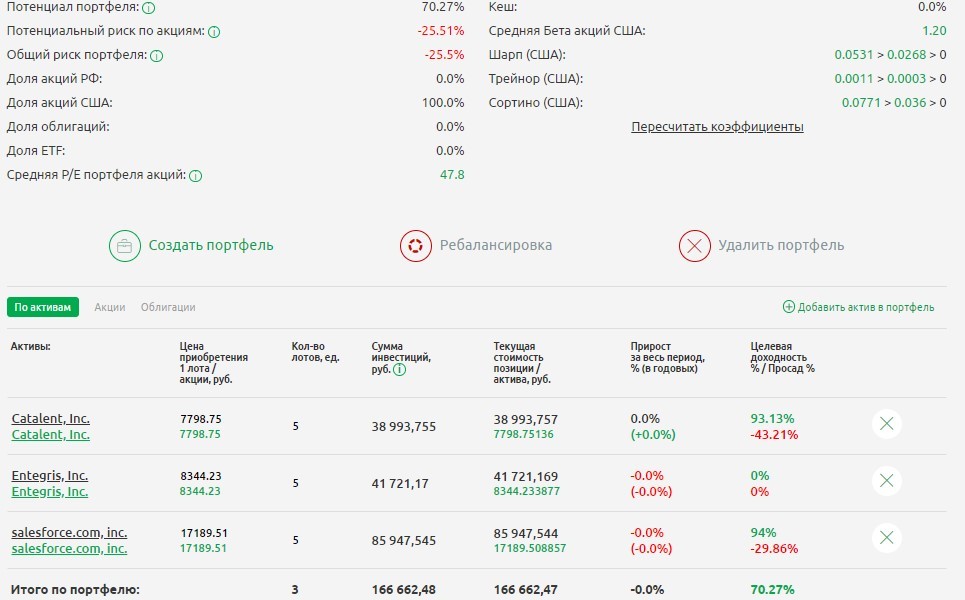The width and height of the screenshot is (965, 600).
Task: Remove Catalent, Inc. with its X icon
Action: pyautogui.click(x=886, y=424)
